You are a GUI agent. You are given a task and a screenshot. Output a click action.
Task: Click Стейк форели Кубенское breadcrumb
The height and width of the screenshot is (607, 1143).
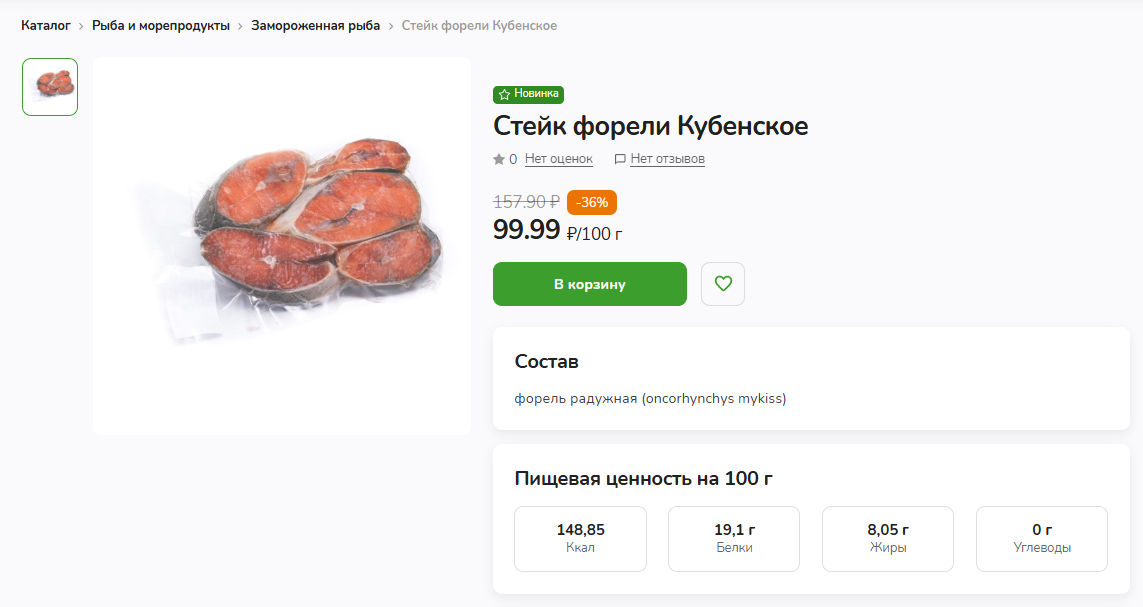(x=479, y=26)
